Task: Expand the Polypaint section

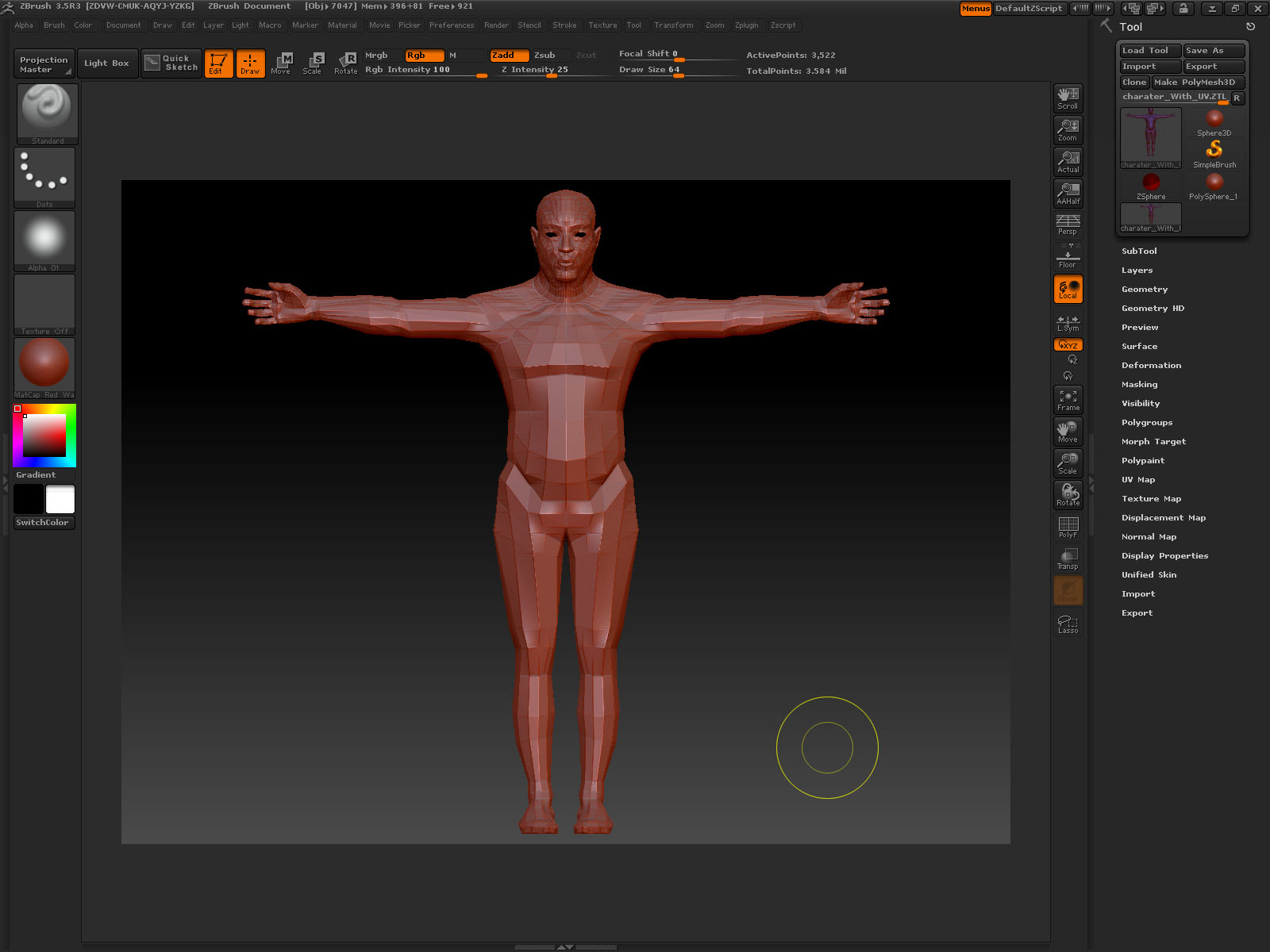Action: pos(1143,461)
